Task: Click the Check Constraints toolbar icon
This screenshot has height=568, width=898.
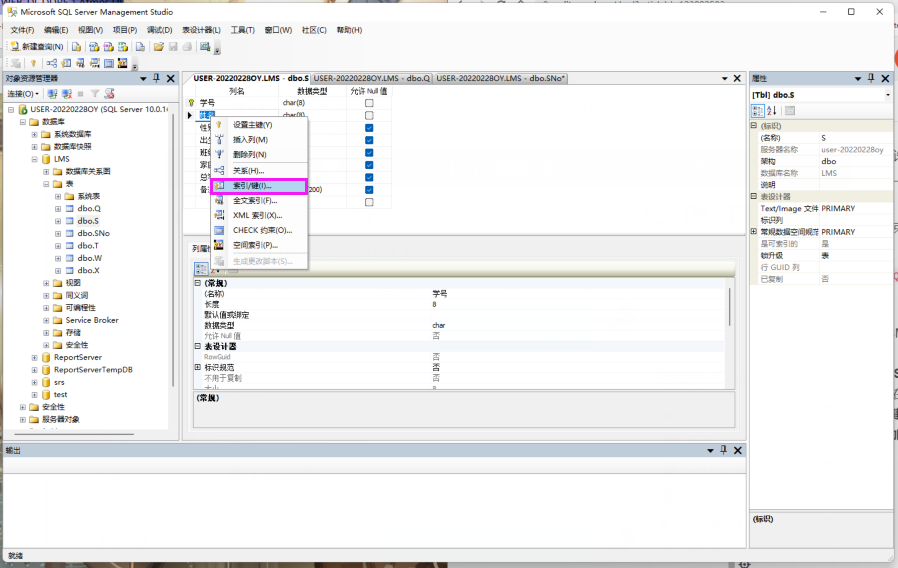Action: click(109, 63)
